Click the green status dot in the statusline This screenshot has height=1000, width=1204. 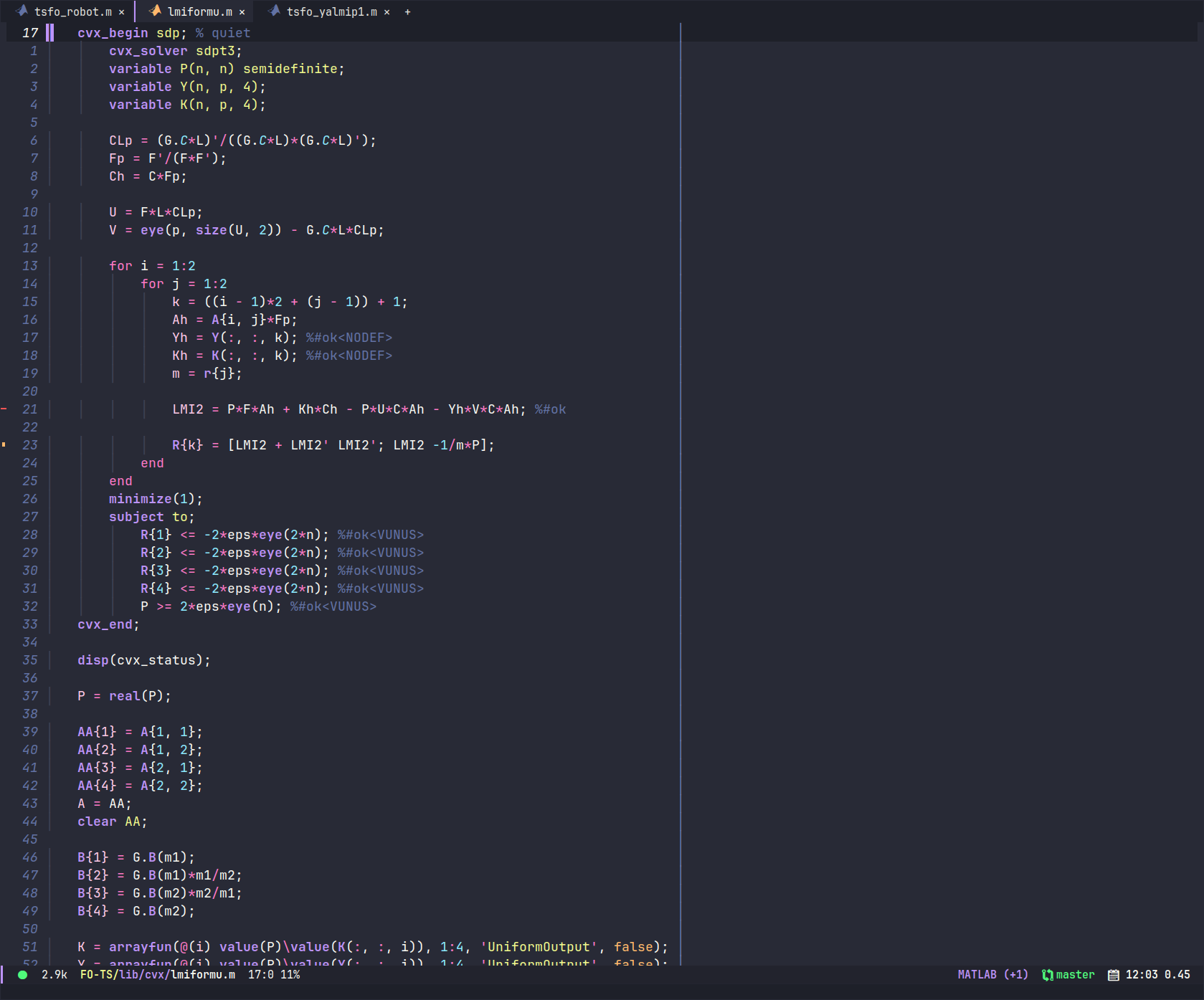[x=23, y=974]
